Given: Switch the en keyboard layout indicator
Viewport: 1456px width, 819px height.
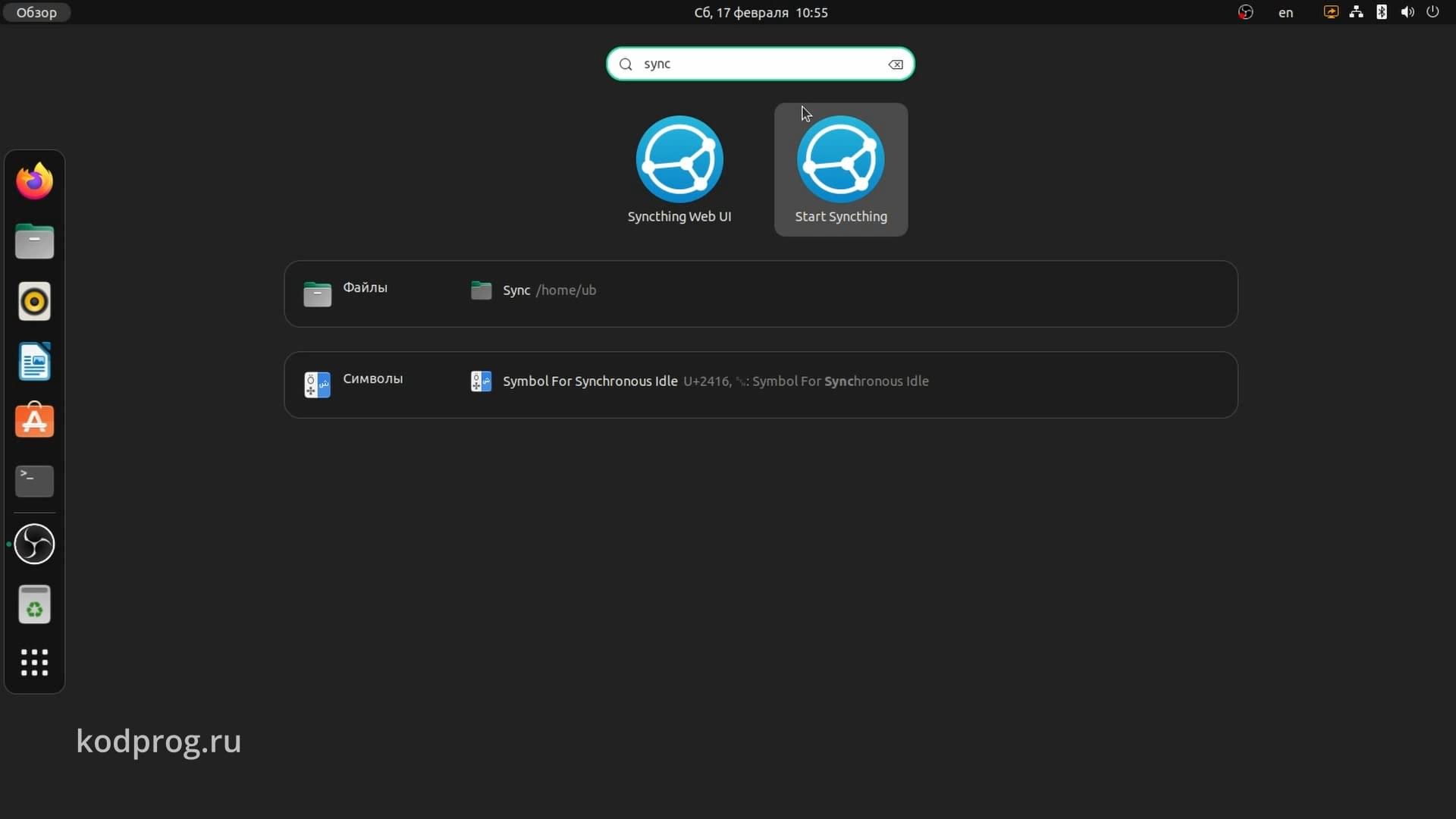Looking at the screenshot, I should pos(1285,12).
